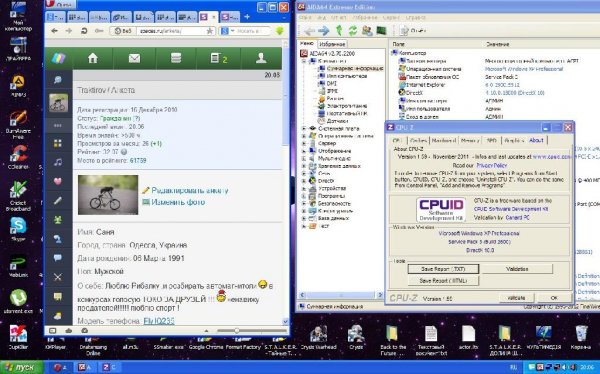
Task: Switch to the SPD tab in CPU-Z
Action: 491,140
